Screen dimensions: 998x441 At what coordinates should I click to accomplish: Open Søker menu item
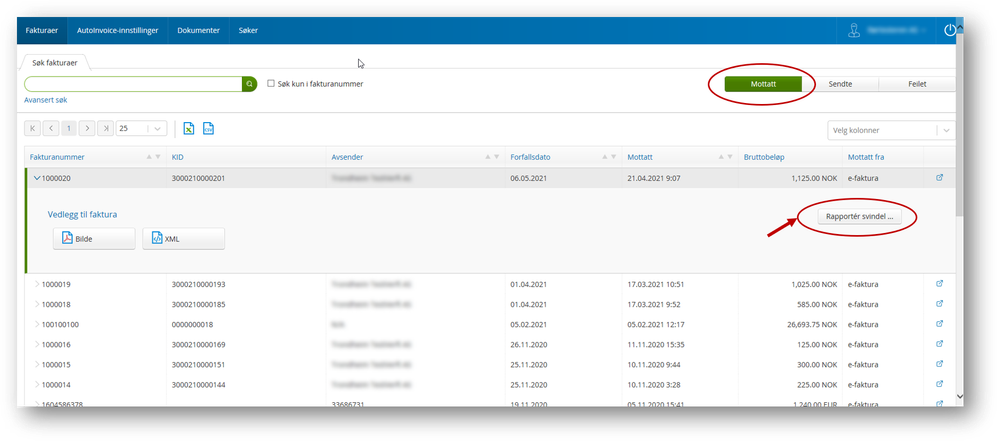(248, 31)
